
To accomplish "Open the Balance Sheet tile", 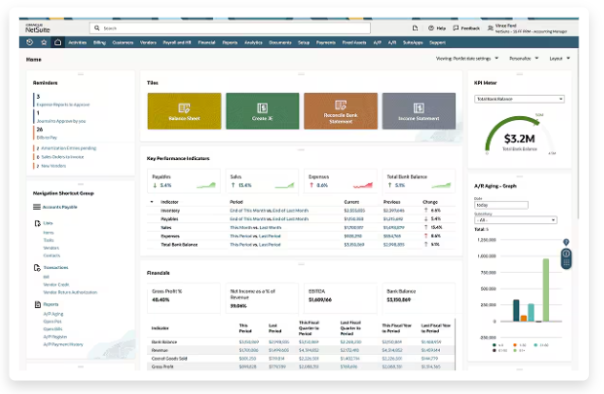I will pyautogui.click(x=184, y=111).
